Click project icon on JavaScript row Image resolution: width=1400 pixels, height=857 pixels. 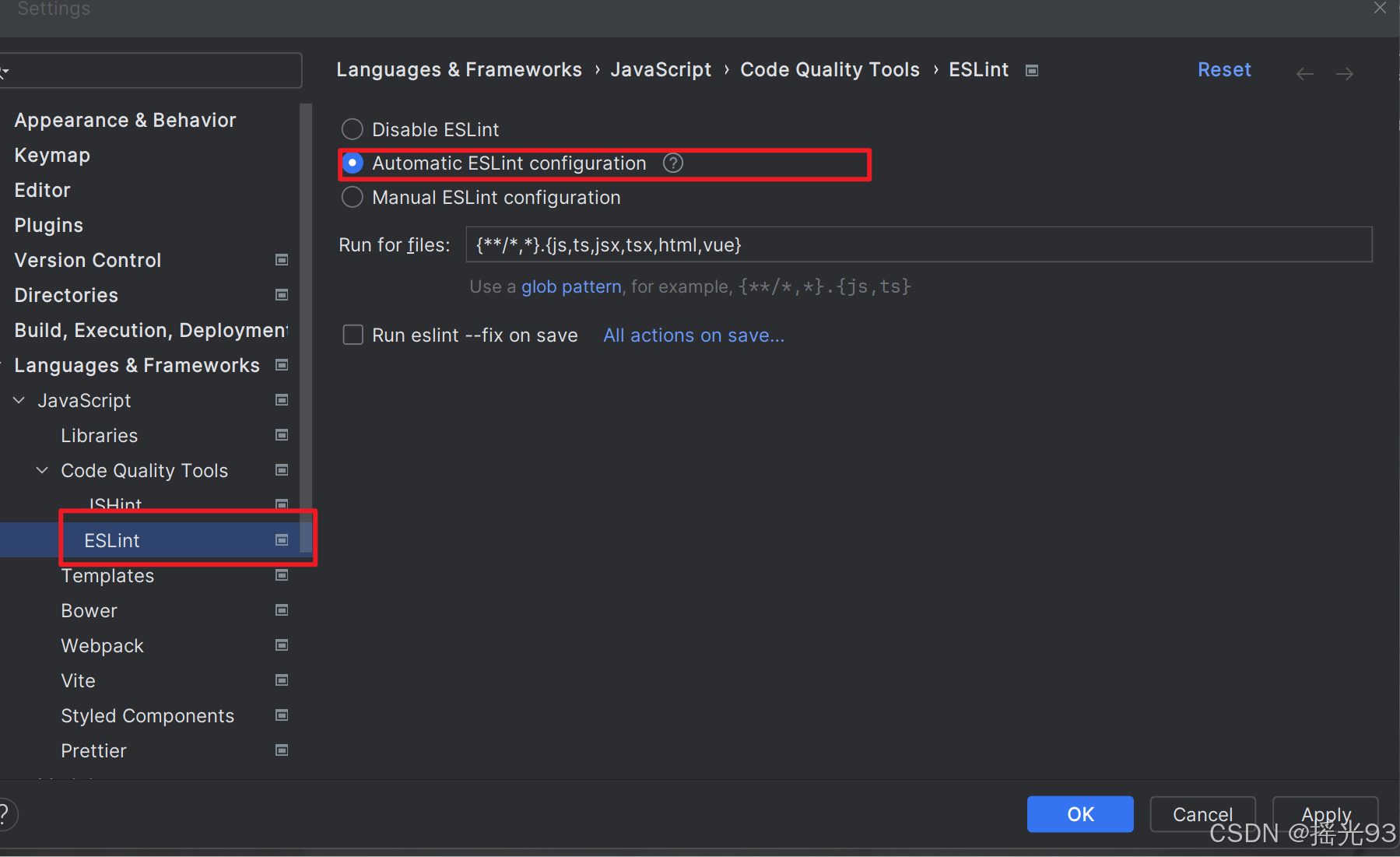(x=282, y=400)
